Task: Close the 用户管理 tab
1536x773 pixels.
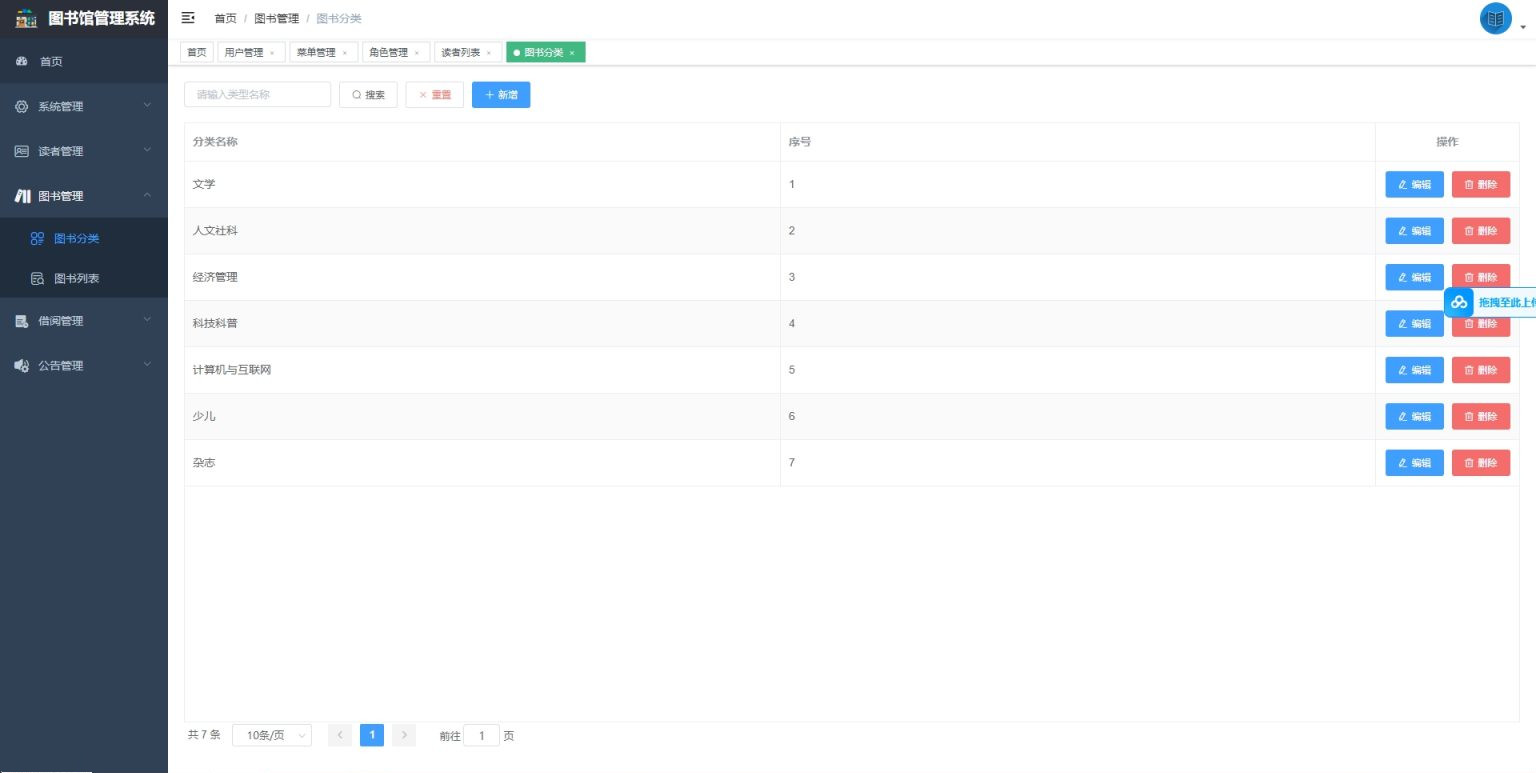Action: tap(272, 53)
